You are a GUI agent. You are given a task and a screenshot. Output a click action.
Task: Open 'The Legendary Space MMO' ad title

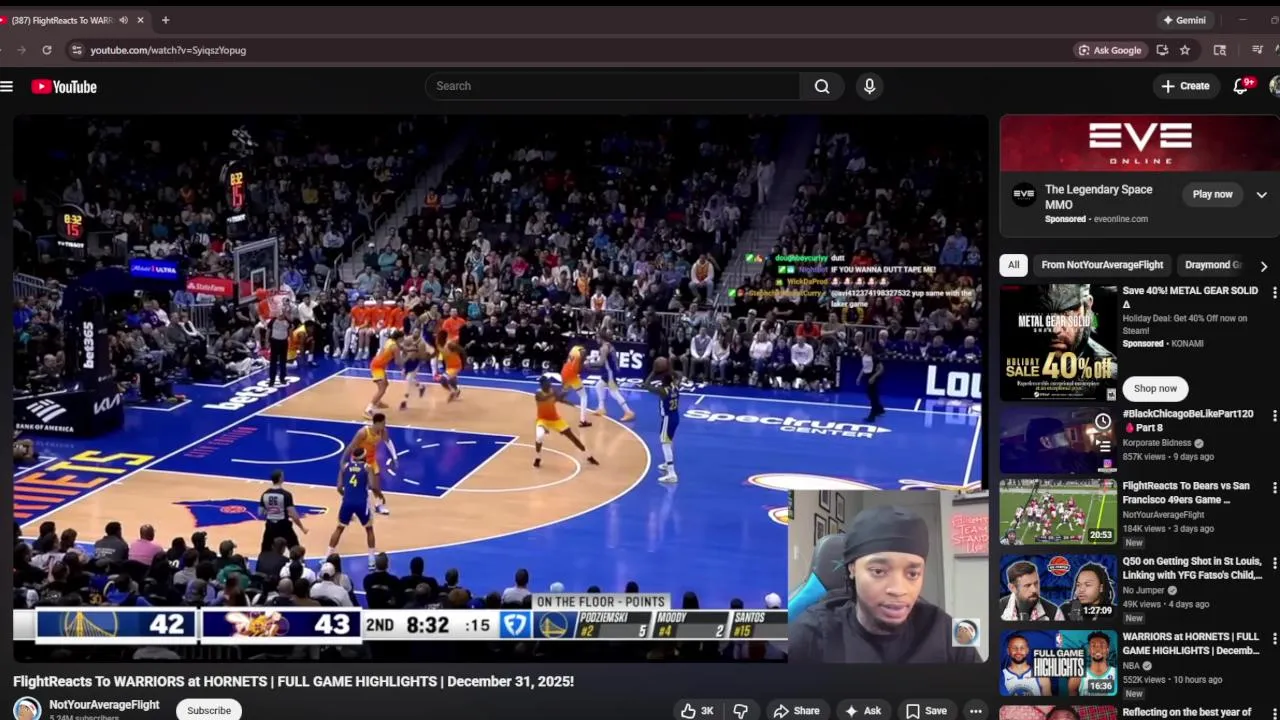[x=1098, y=197]
